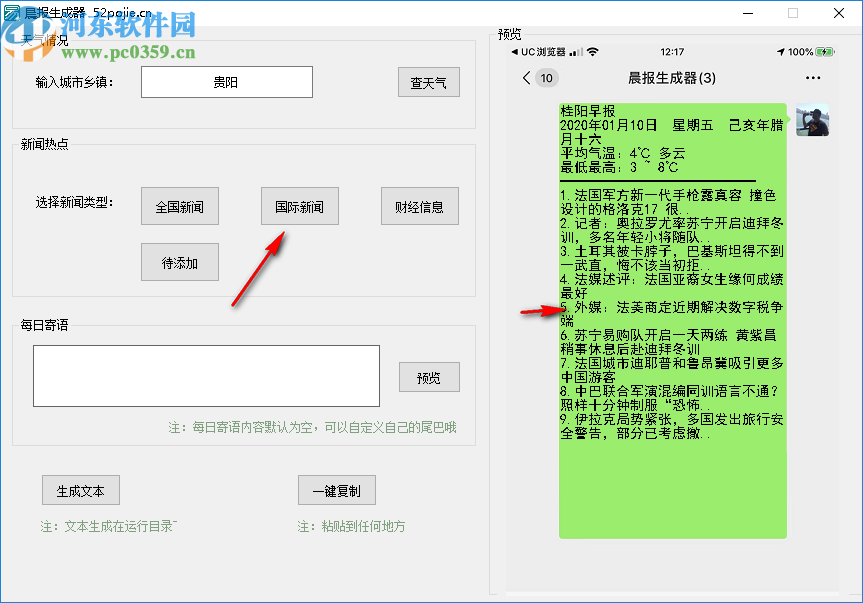The image size is (863, 603).
Task: Click the Wi-Fi icon in the preview status bar
Action: coord(593,52)
